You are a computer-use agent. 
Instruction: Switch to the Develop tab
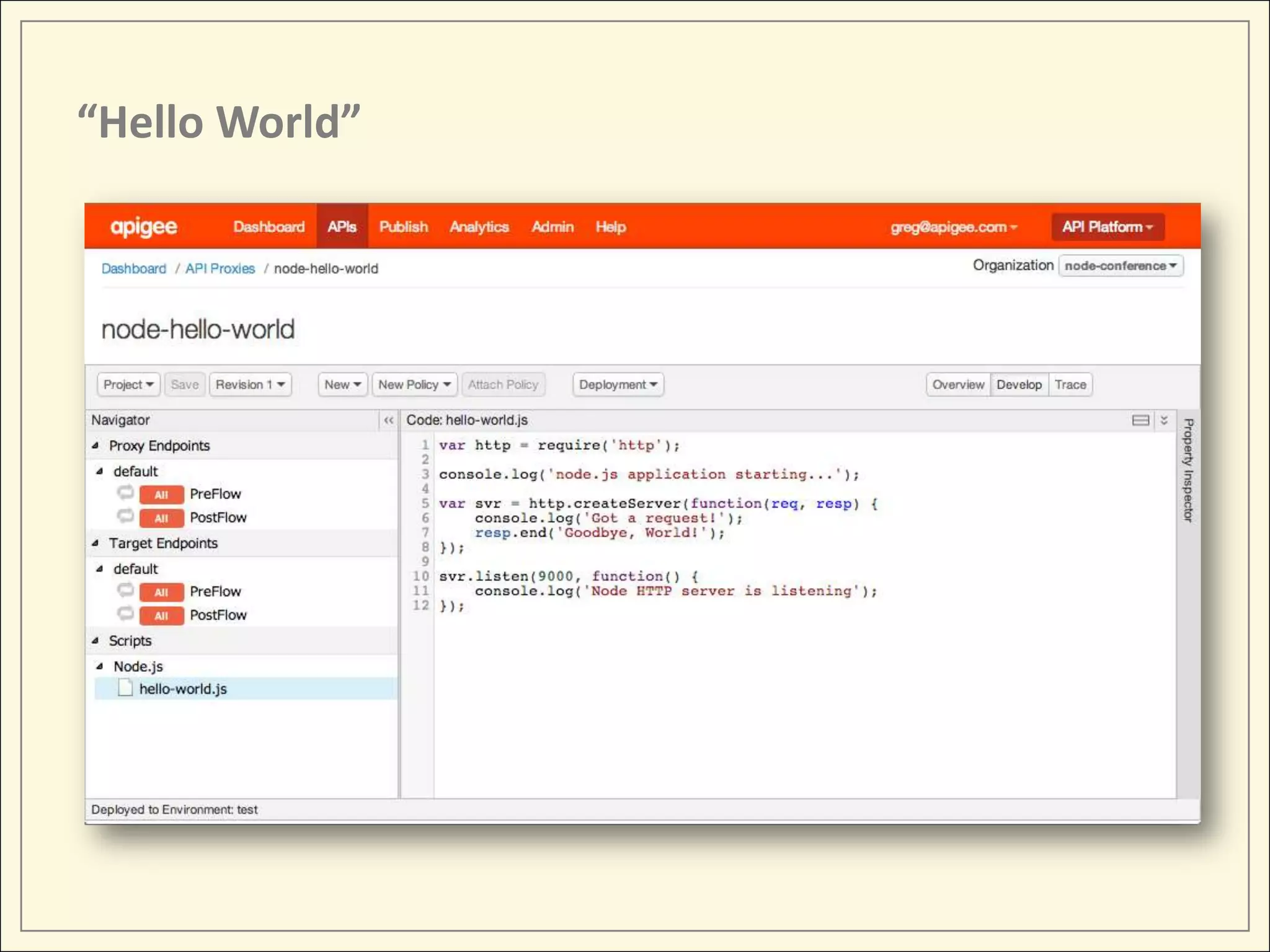[1019, 384]
